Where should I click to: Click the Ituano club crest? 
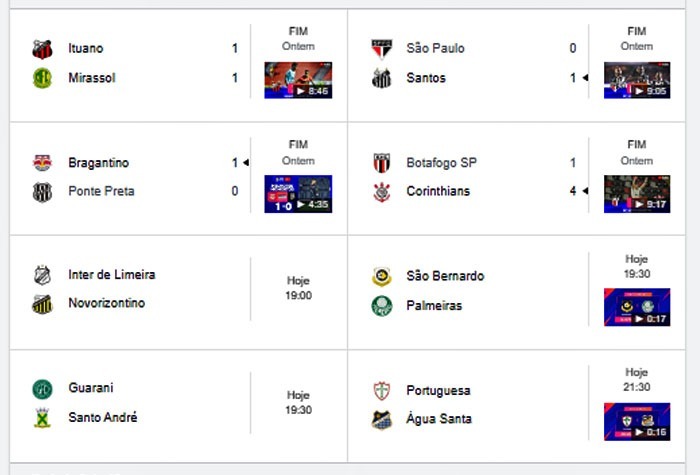[42, 49]
